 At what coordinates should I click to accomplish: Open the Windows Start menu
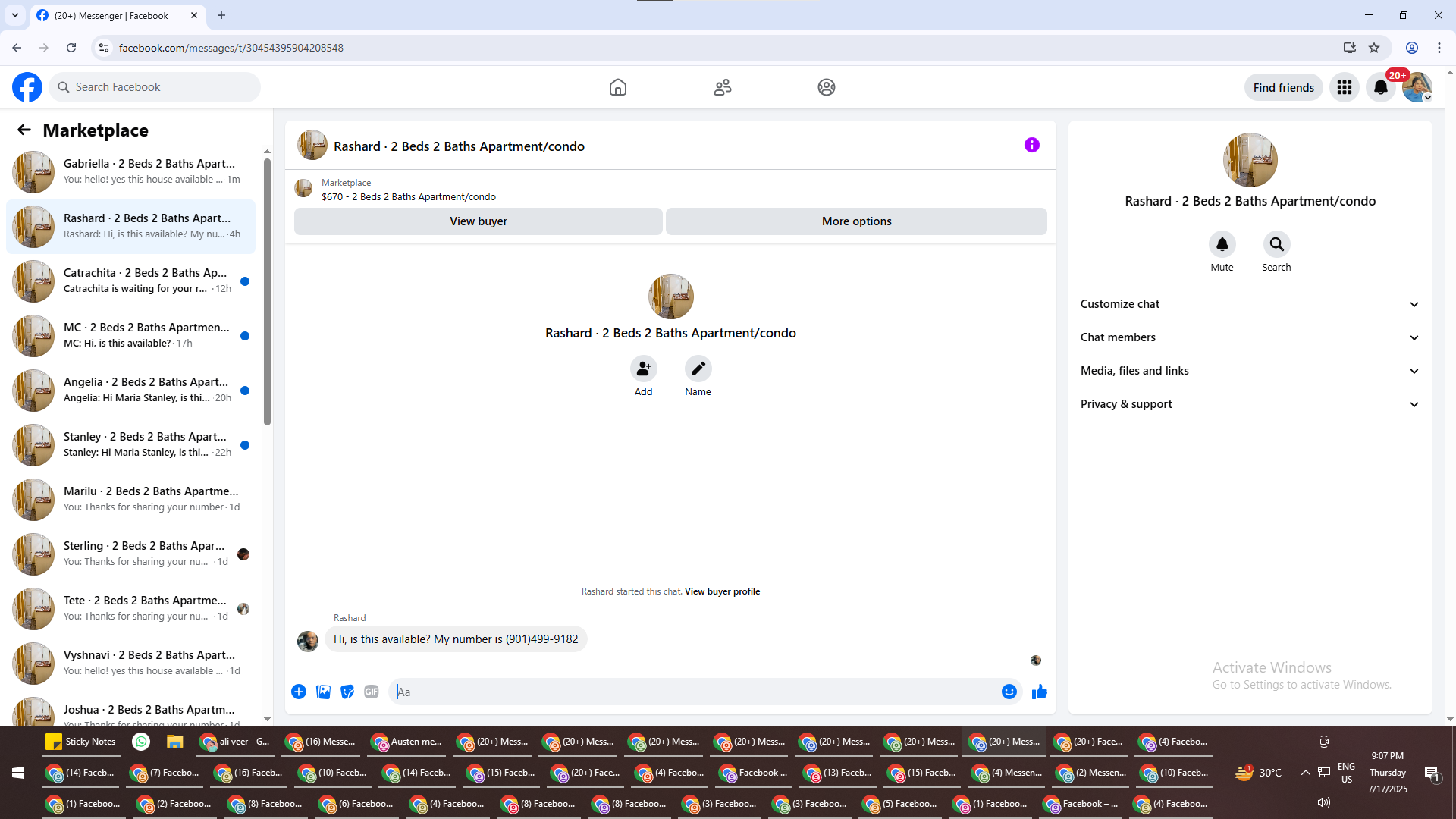point(18,773)
